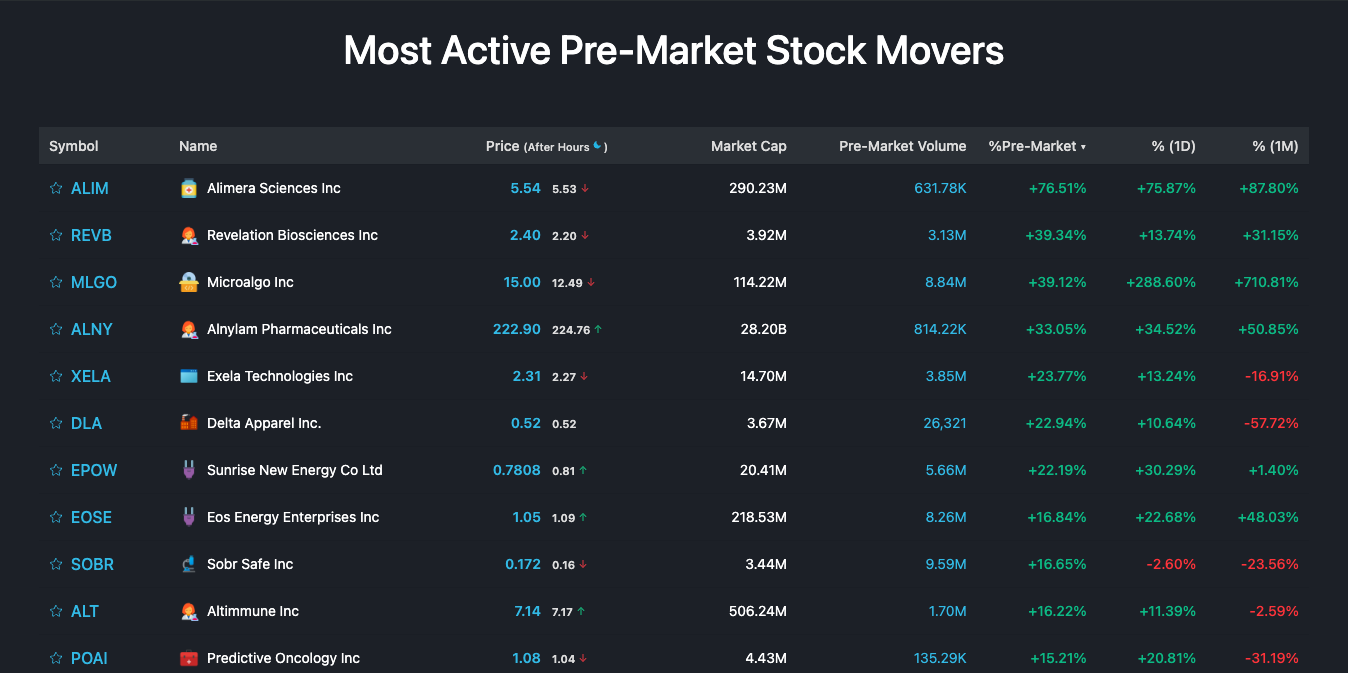Sort table by Market Cap header
This screenshot has width=1348, height=673.
tap(748, 146)
